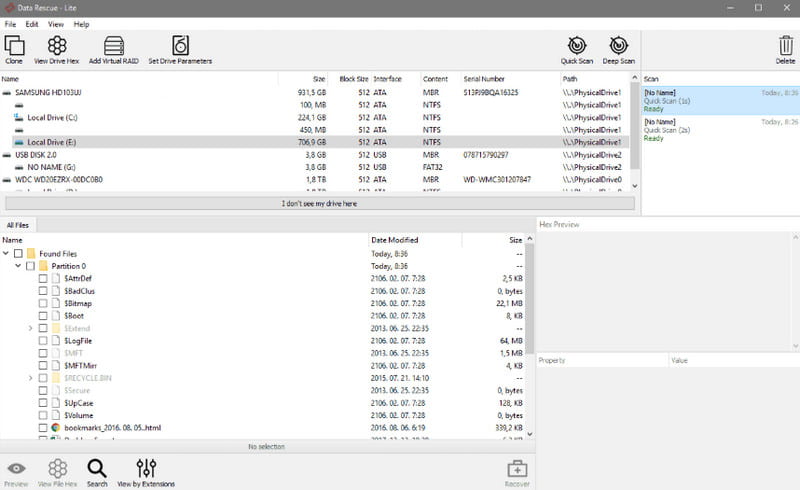Open the Edit menu
The image size is (800, 490).
pyautogui.click(x=32, y=24)
